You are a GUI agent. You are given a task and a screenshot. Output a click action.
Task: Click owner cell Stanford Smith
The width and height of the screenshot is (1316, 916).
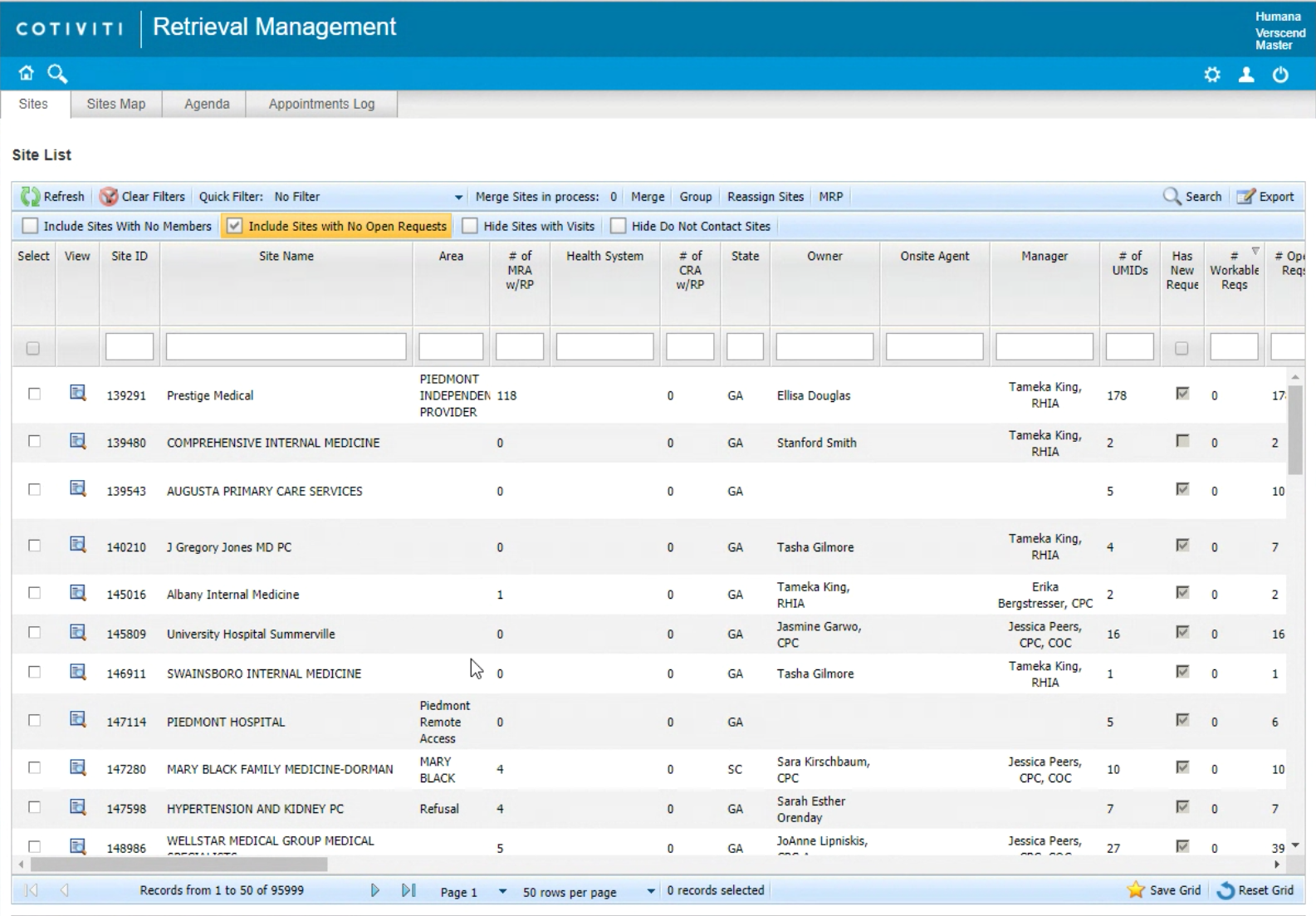[x=816, y=443]
